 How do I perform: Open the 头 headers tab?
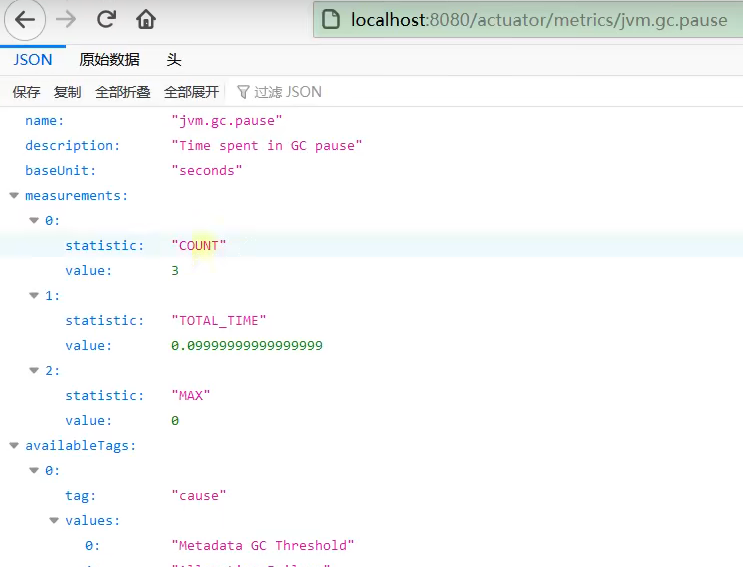click(x=173, y=60)
